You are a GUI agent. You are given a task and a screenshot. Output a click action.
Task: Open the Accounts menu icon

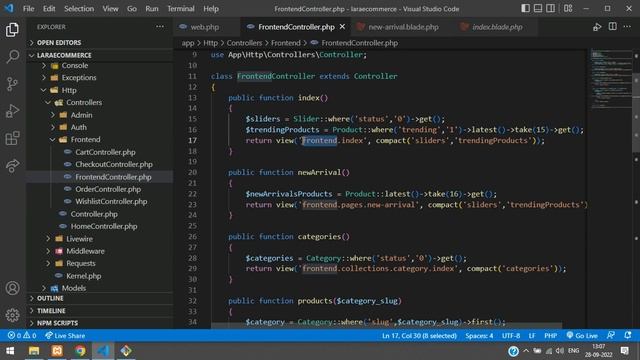pos(12,288)
